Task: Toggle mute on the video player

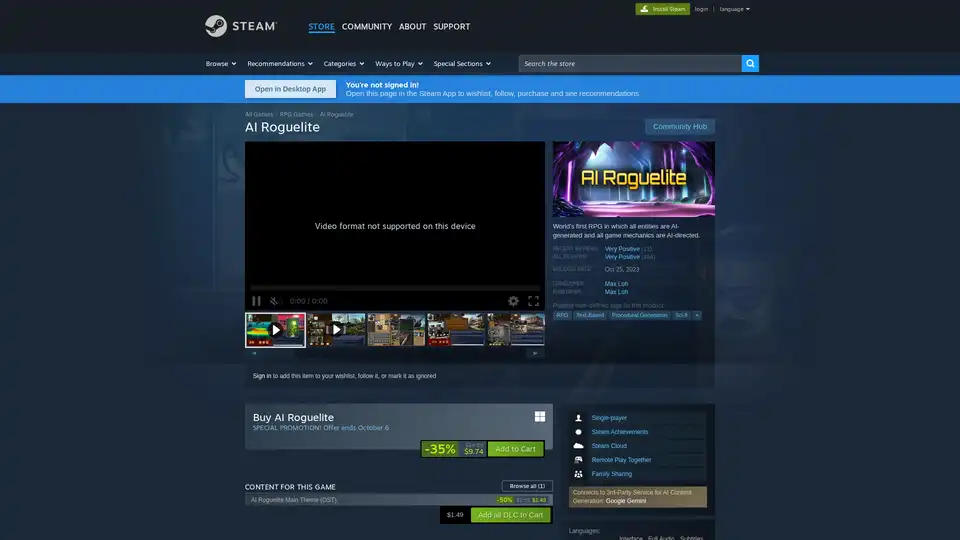Action: (275, 301)
